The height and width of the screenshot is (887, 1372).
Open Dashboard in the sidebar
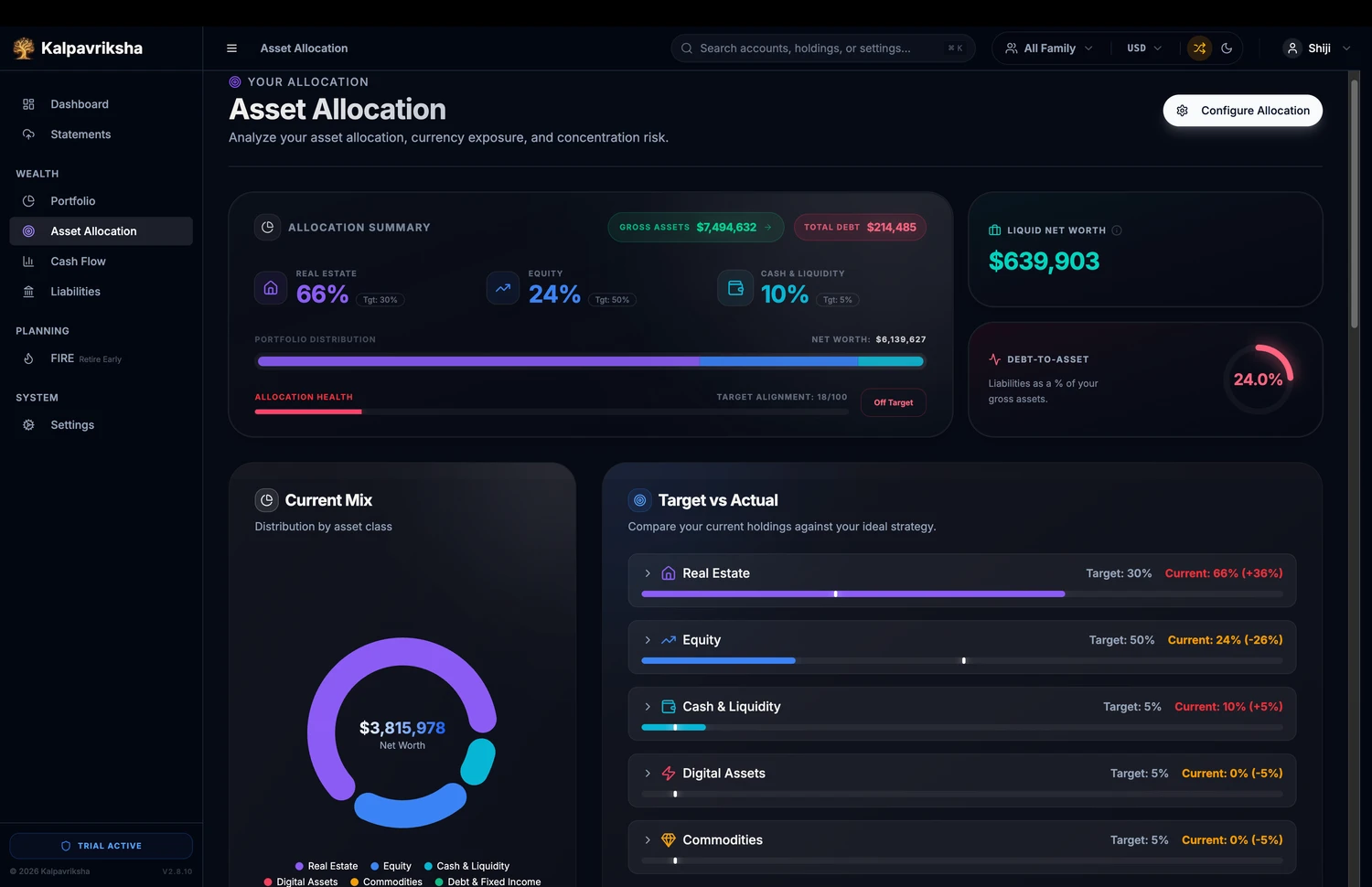[x=102, y=104]
